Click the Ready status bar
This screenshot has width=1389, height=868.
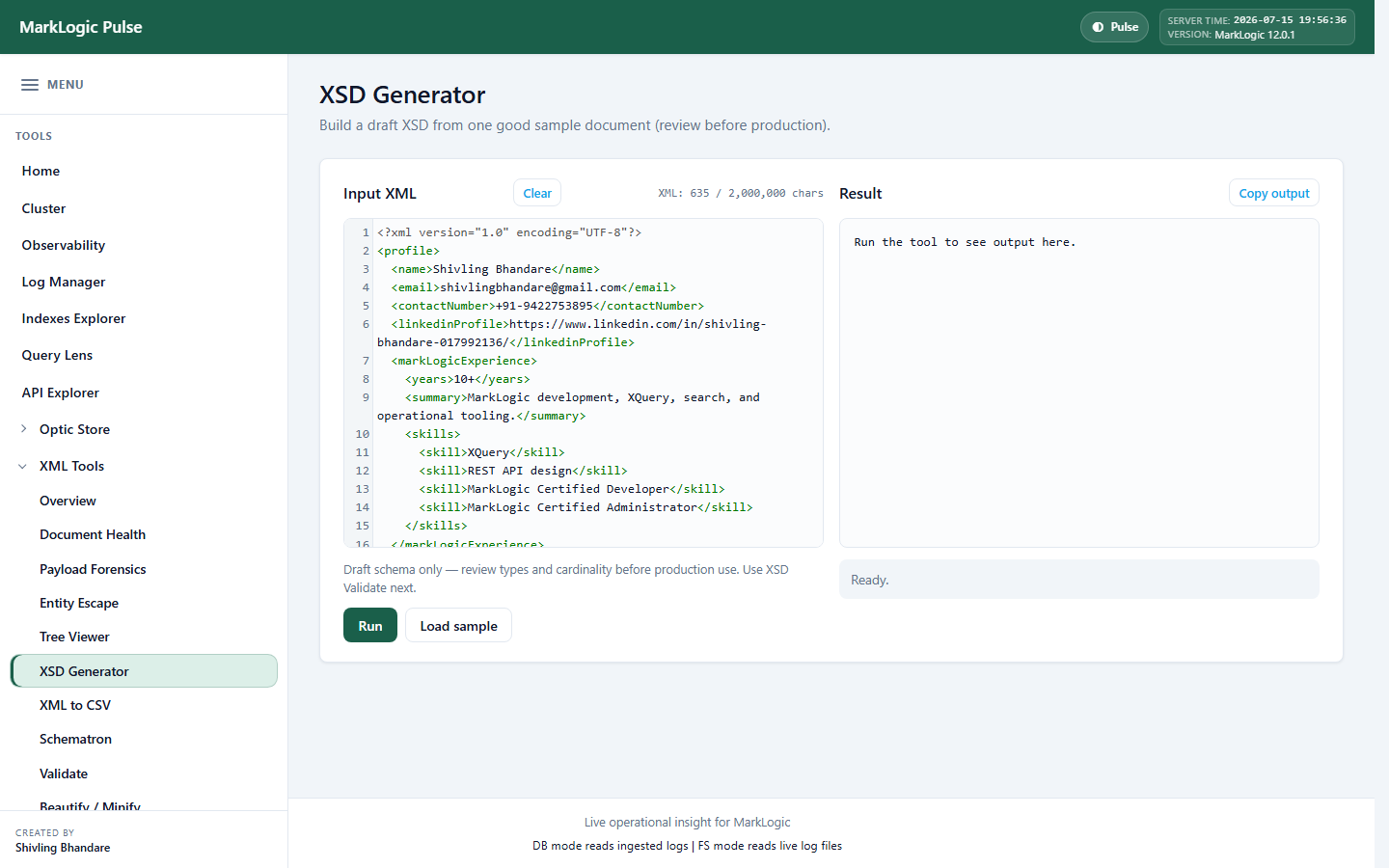point(1078,580)
